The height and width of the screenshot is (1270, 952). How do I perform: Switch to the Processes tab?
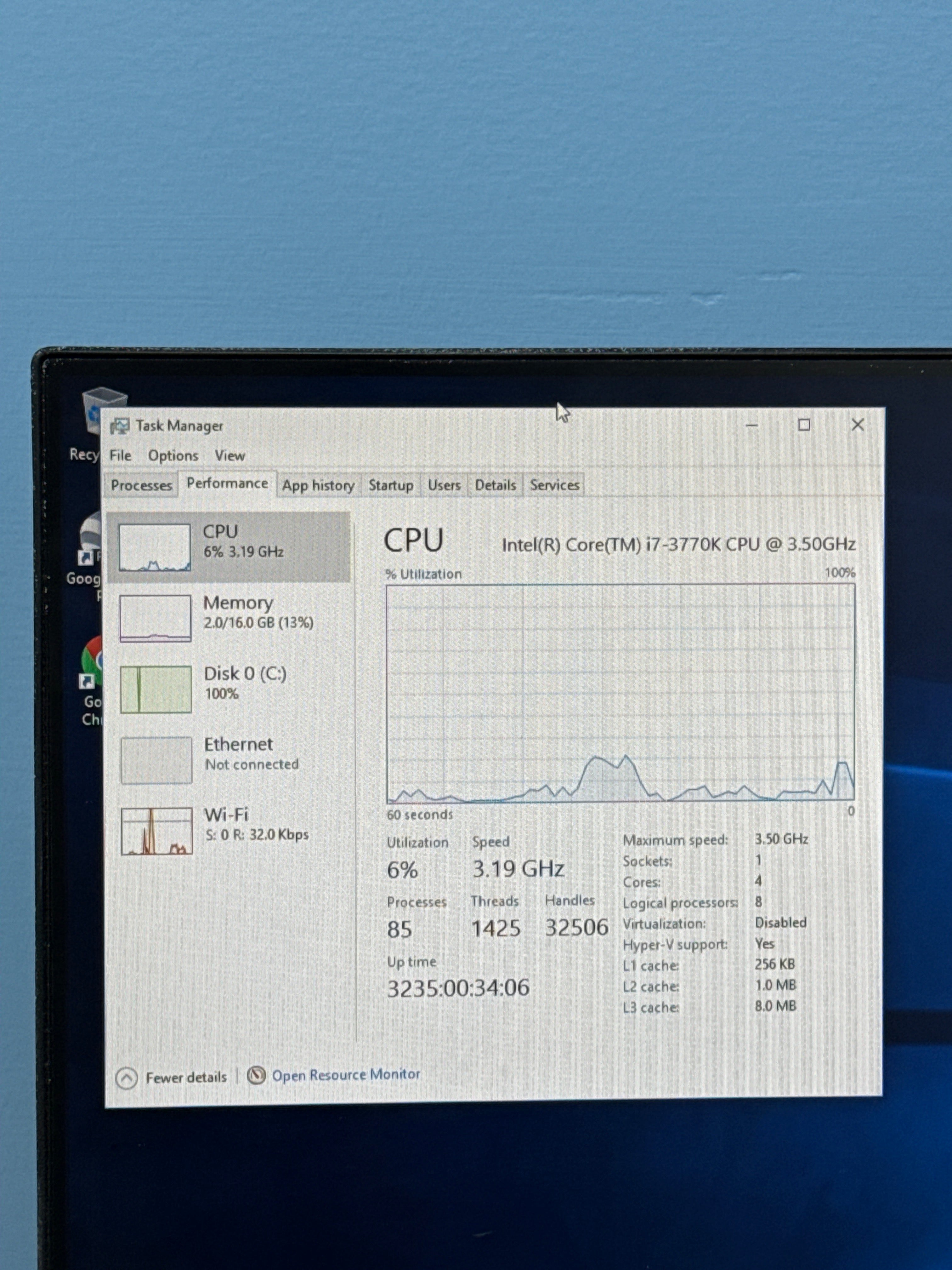[142, 485]
